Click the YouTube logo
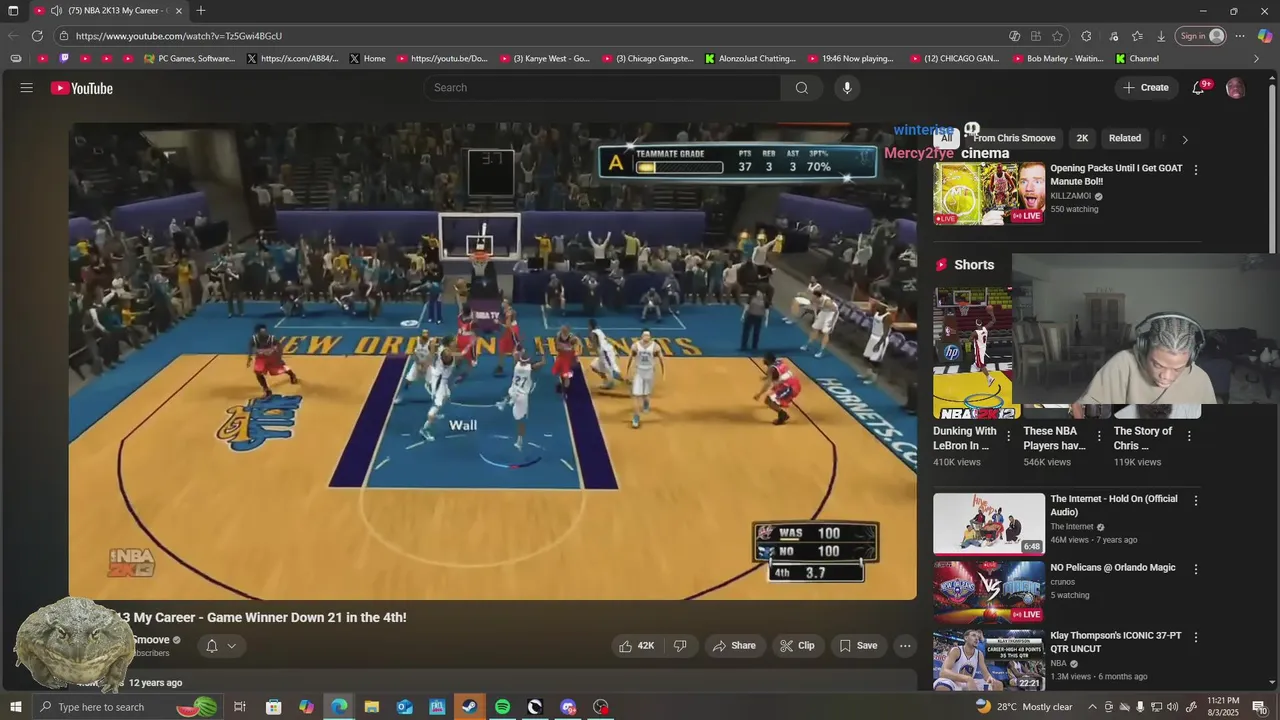 point(82,88)
